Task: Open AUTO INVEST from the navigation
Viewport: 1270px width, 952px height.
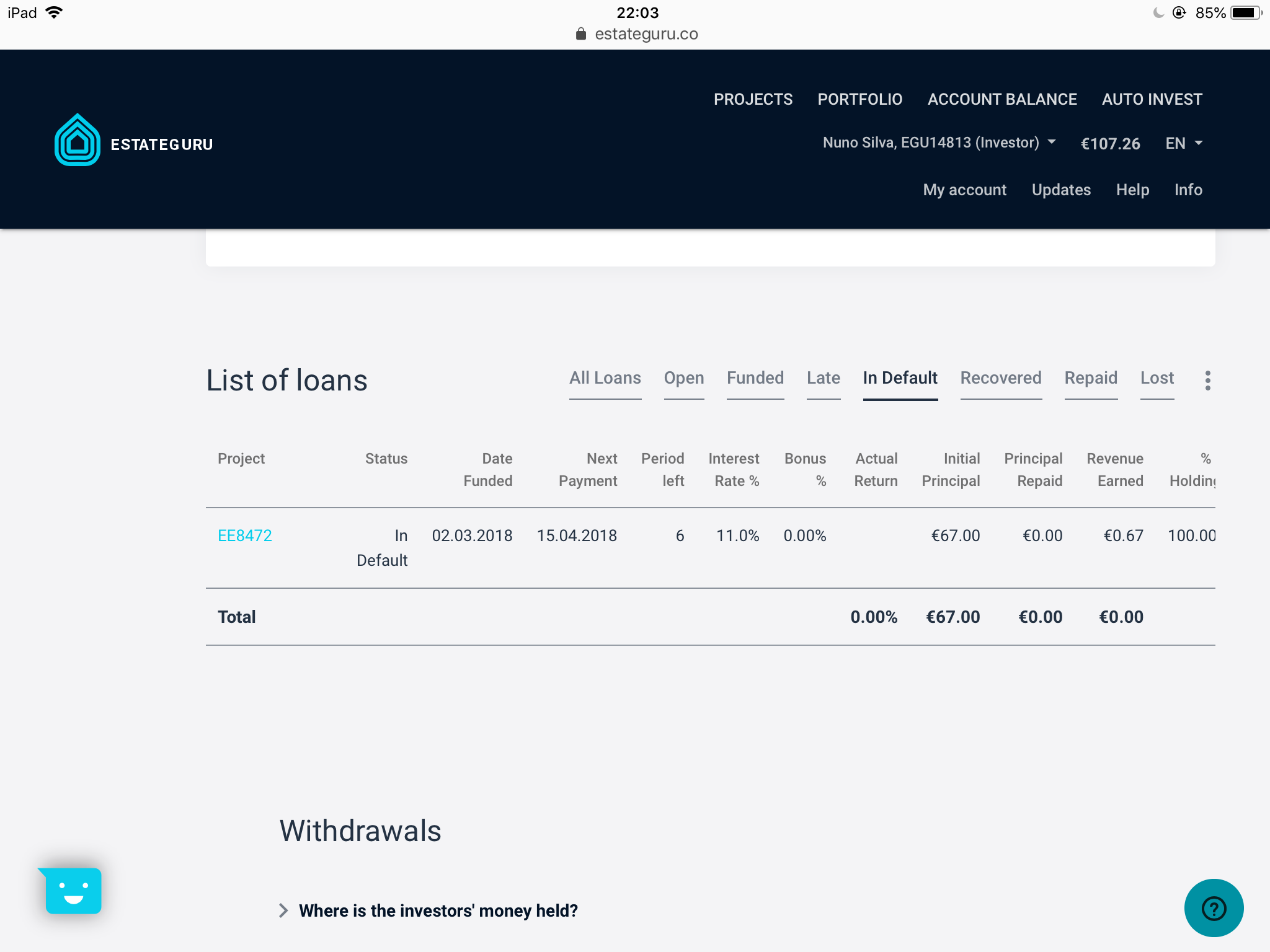Action: pos(1152,99)
